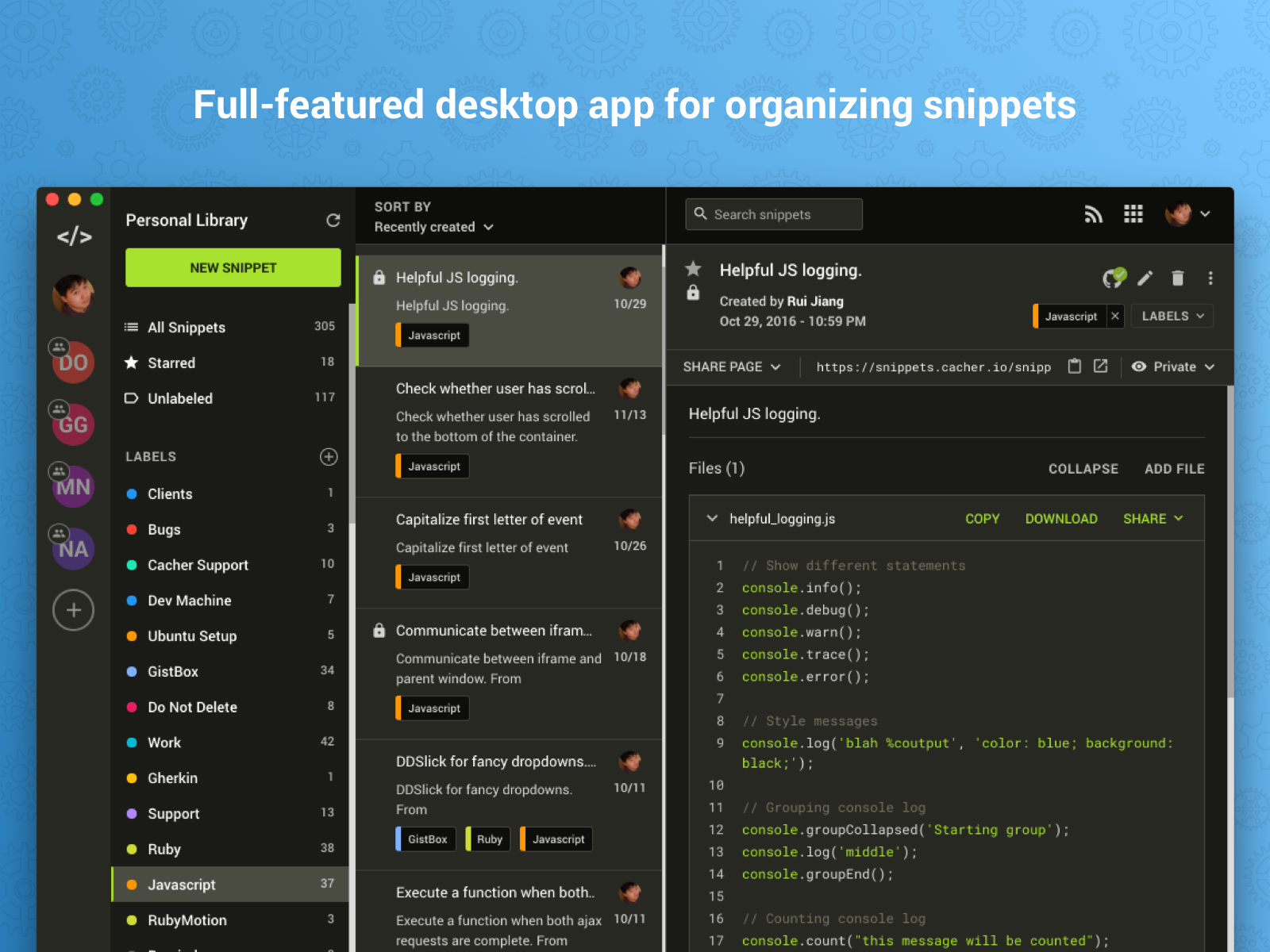The width and height of the screenshot is (1270, 952).
Task: Click ADD FILE button
Action: coord(1174,469)
